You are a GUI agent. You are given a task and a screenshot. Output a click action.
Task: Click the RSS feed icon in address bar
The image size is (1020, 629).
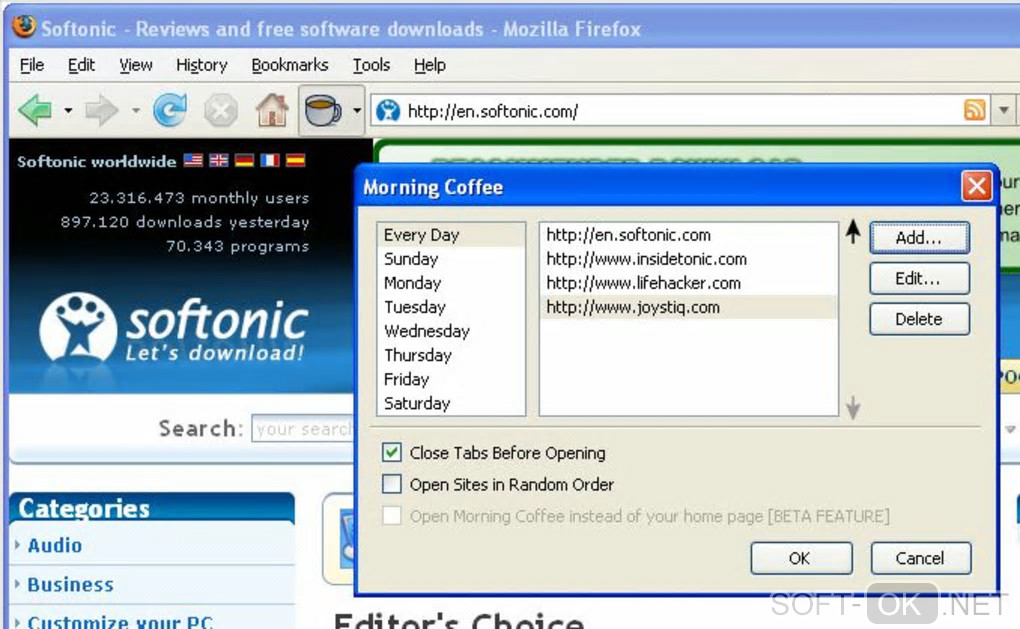(974, 110)
